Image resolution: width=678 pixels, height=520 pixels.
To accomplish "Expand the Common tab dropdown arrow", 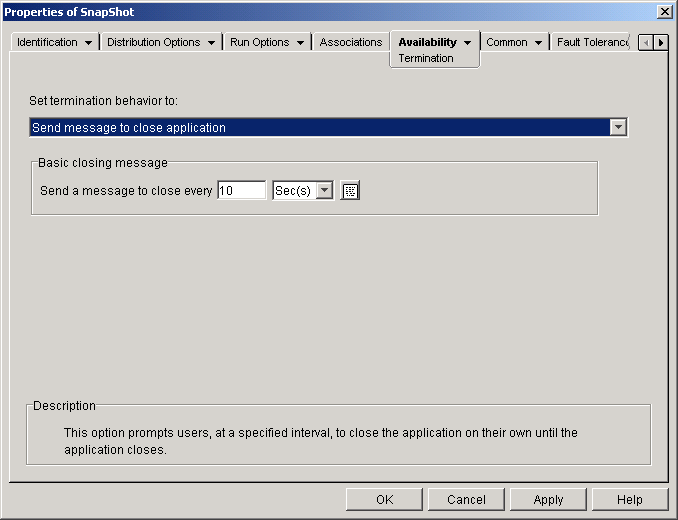I will pyautogui.click(x=538, y=43).
